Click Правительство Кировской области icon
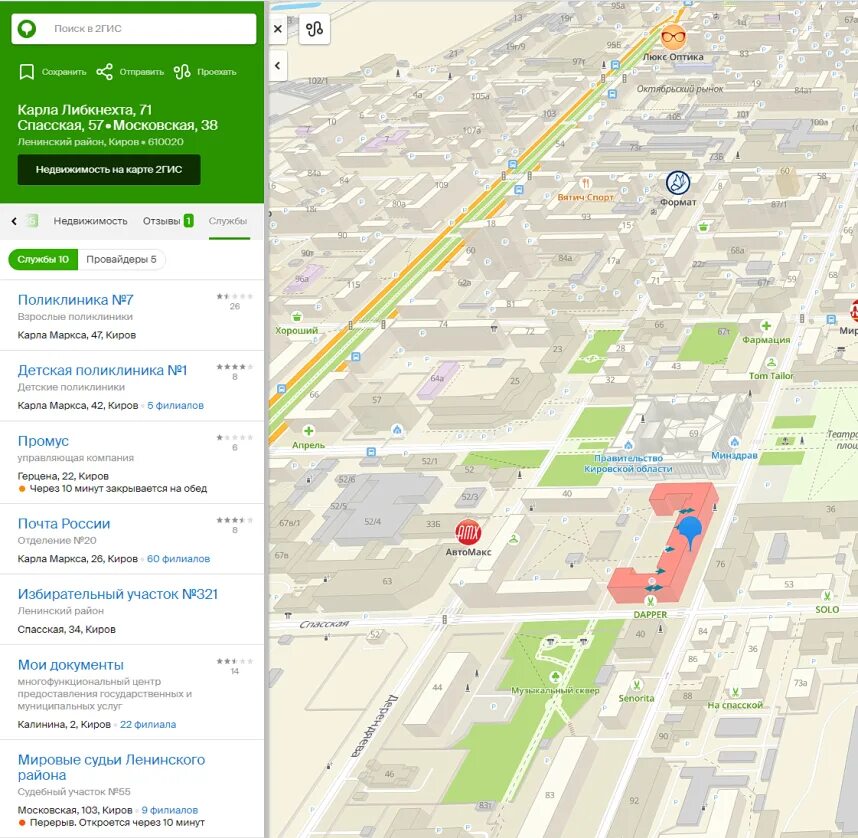 [x=628, y=445]
